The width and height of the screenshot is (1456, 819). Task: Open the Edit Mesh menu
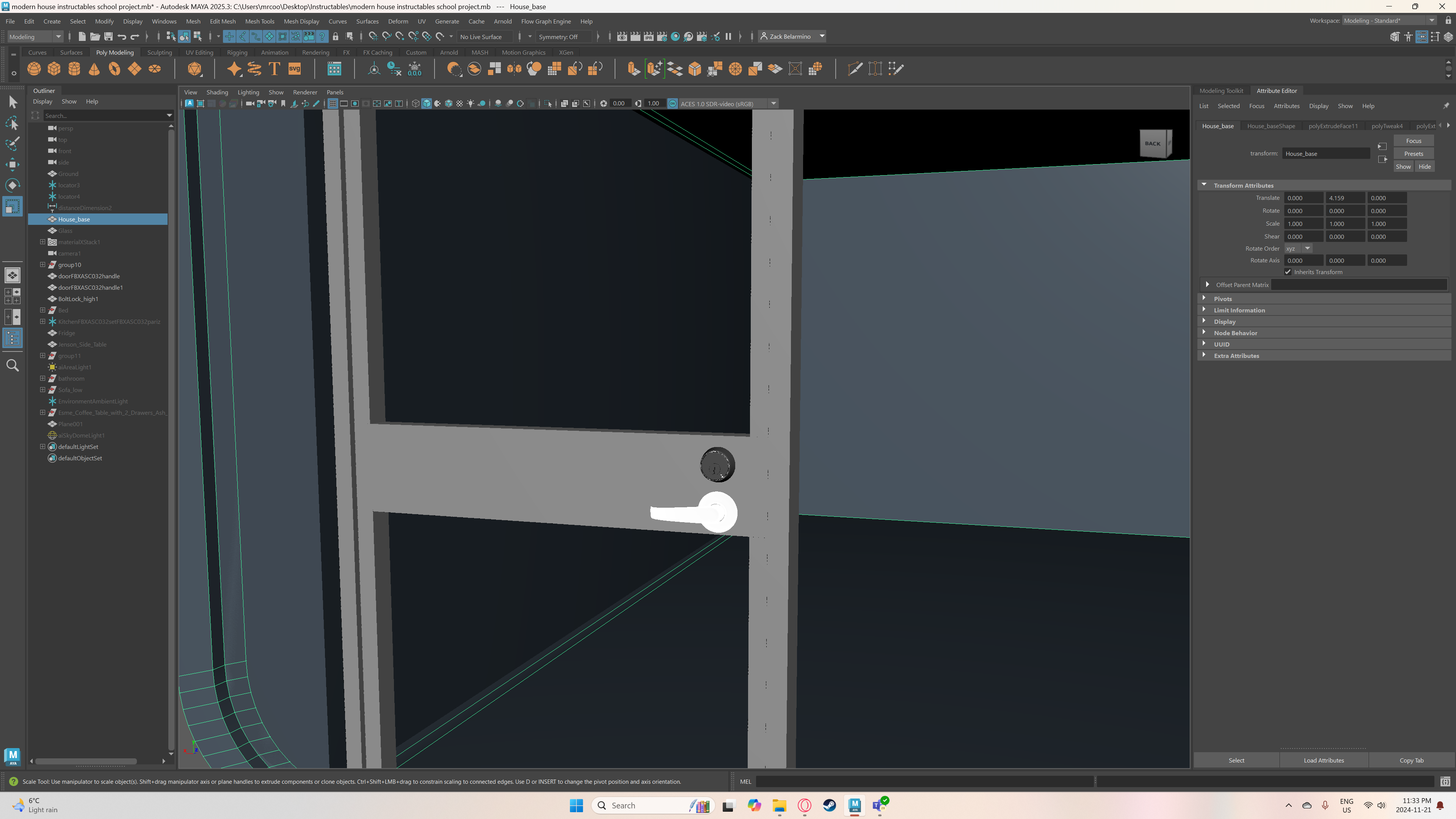pyautogui.click(x=223, y=22)
